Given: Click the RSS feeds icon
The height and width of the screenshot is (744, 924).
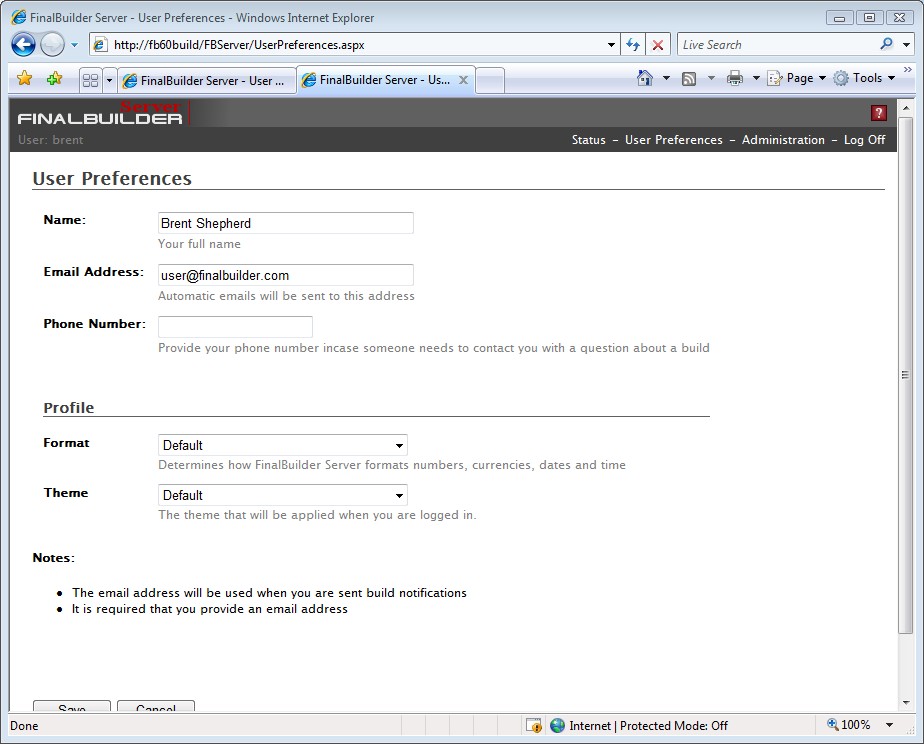Looking at the screenshot, I should tap(689, 78).
